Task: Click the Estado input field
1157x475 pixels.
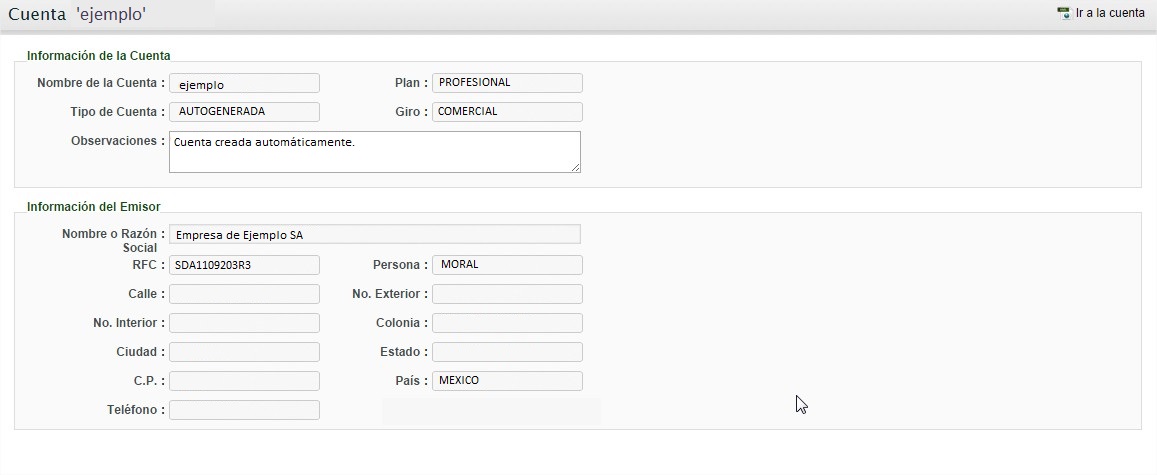Action: (x=507, y=352)
